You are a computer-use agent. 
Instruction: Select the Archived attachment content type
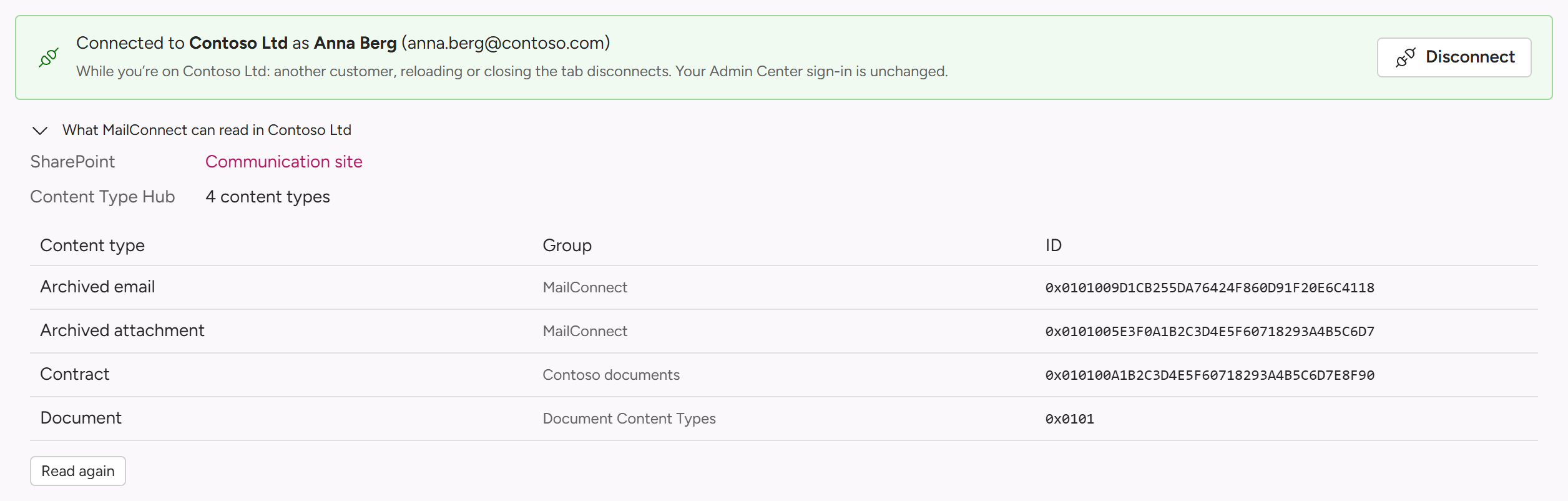coord(122,330)
